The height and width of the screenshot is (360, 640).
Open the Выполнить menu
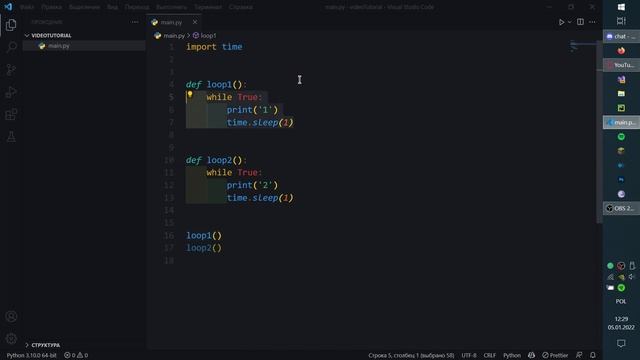click(x=172, y=7)
